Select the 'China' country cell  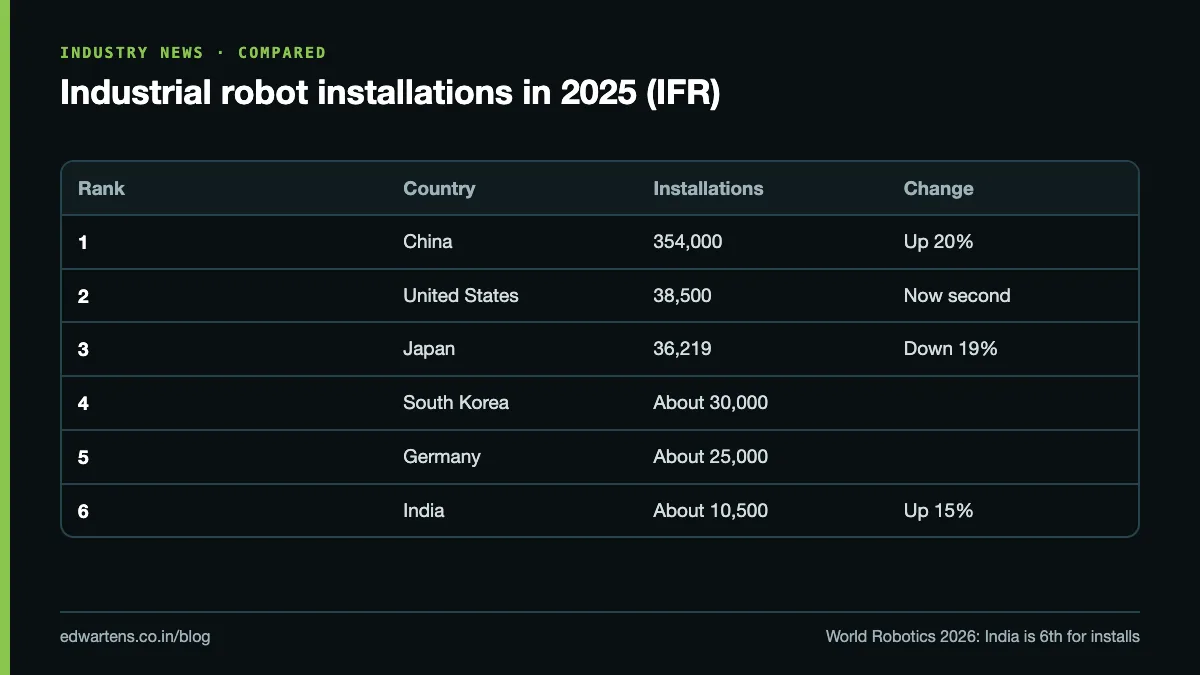pyautogui.click(x=428, y=242)
